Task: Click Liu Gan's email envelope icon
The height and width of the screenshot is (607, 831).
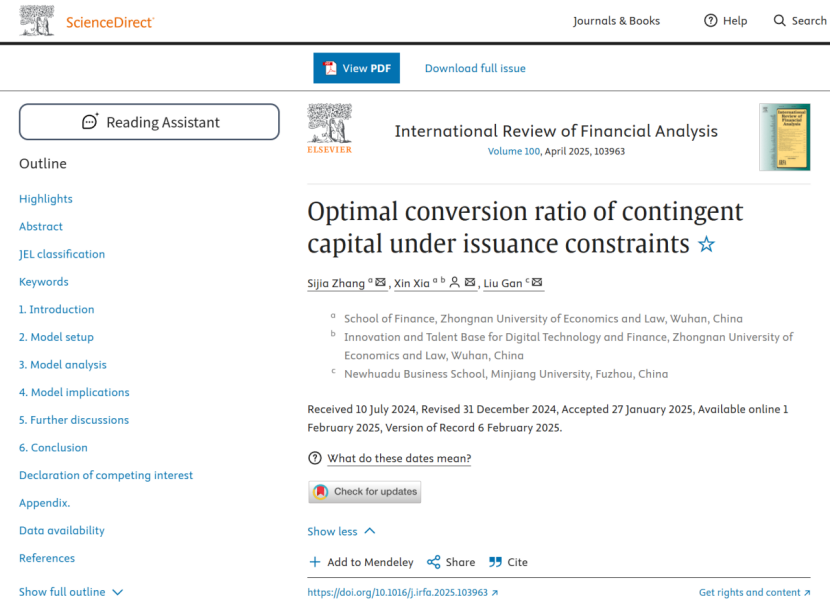Action: (535, 282)
